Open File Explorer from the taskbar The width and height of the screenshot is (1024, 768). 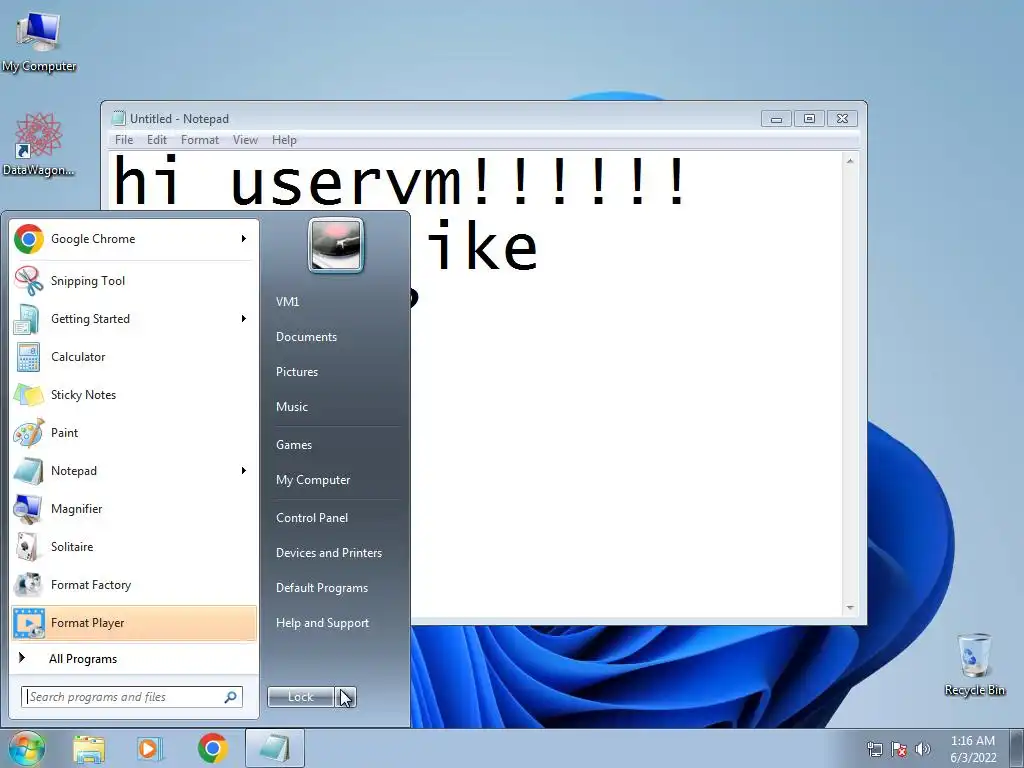pos(89,748)
